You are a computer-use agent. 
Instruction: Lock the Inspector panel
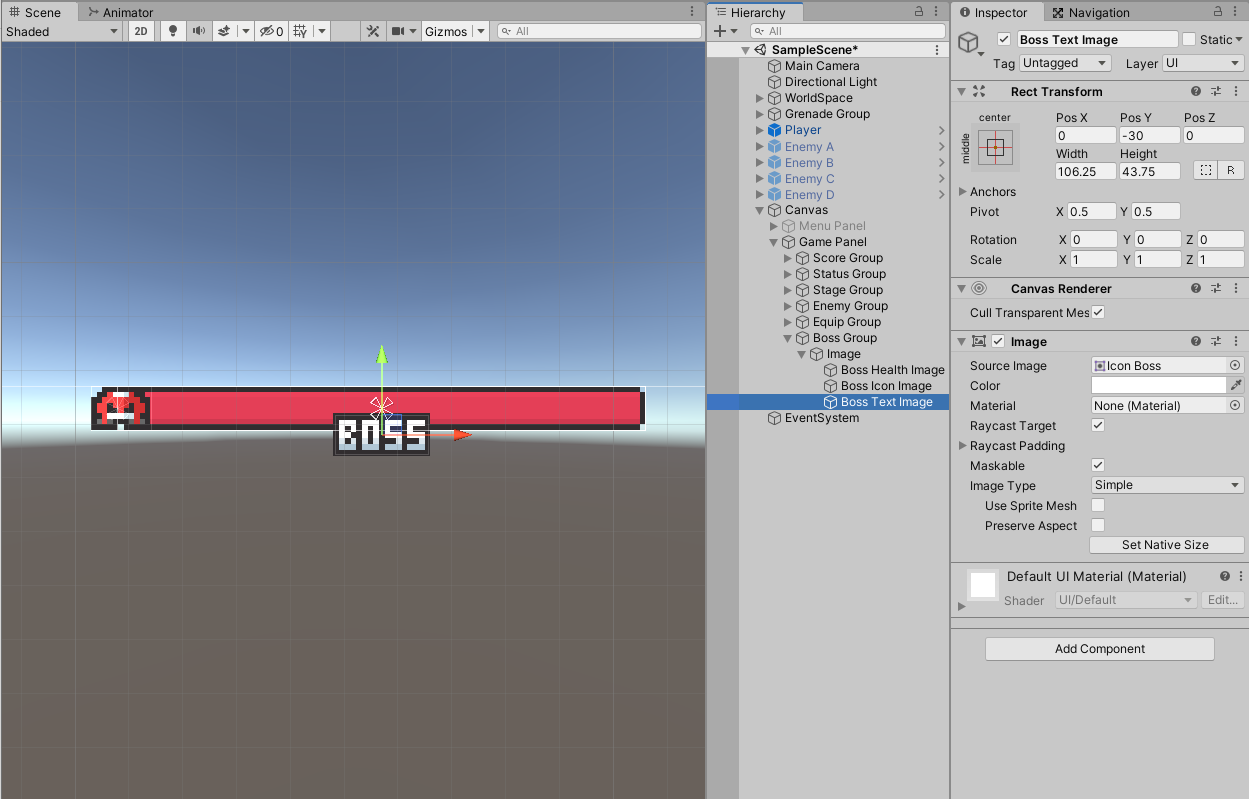pyautogui.click(x=1219, y=12)
